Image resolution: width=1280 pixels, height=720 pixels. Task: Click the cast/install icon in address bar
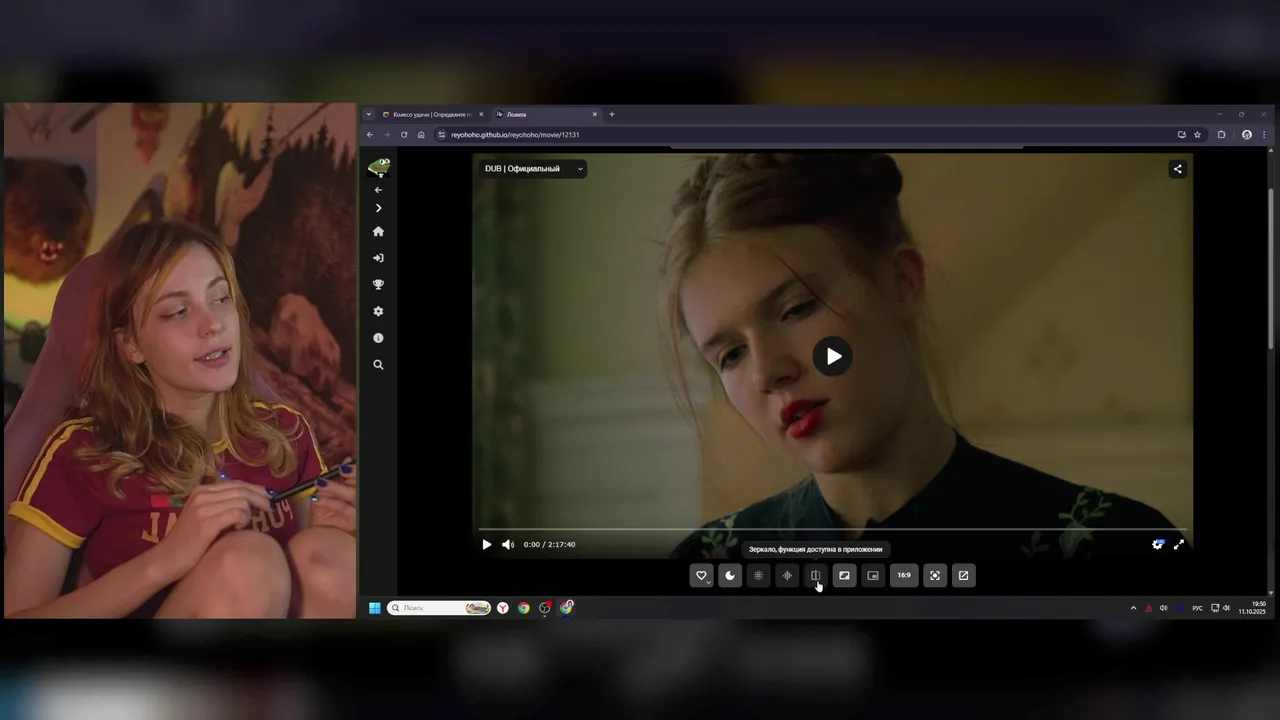click(1182, 134)
